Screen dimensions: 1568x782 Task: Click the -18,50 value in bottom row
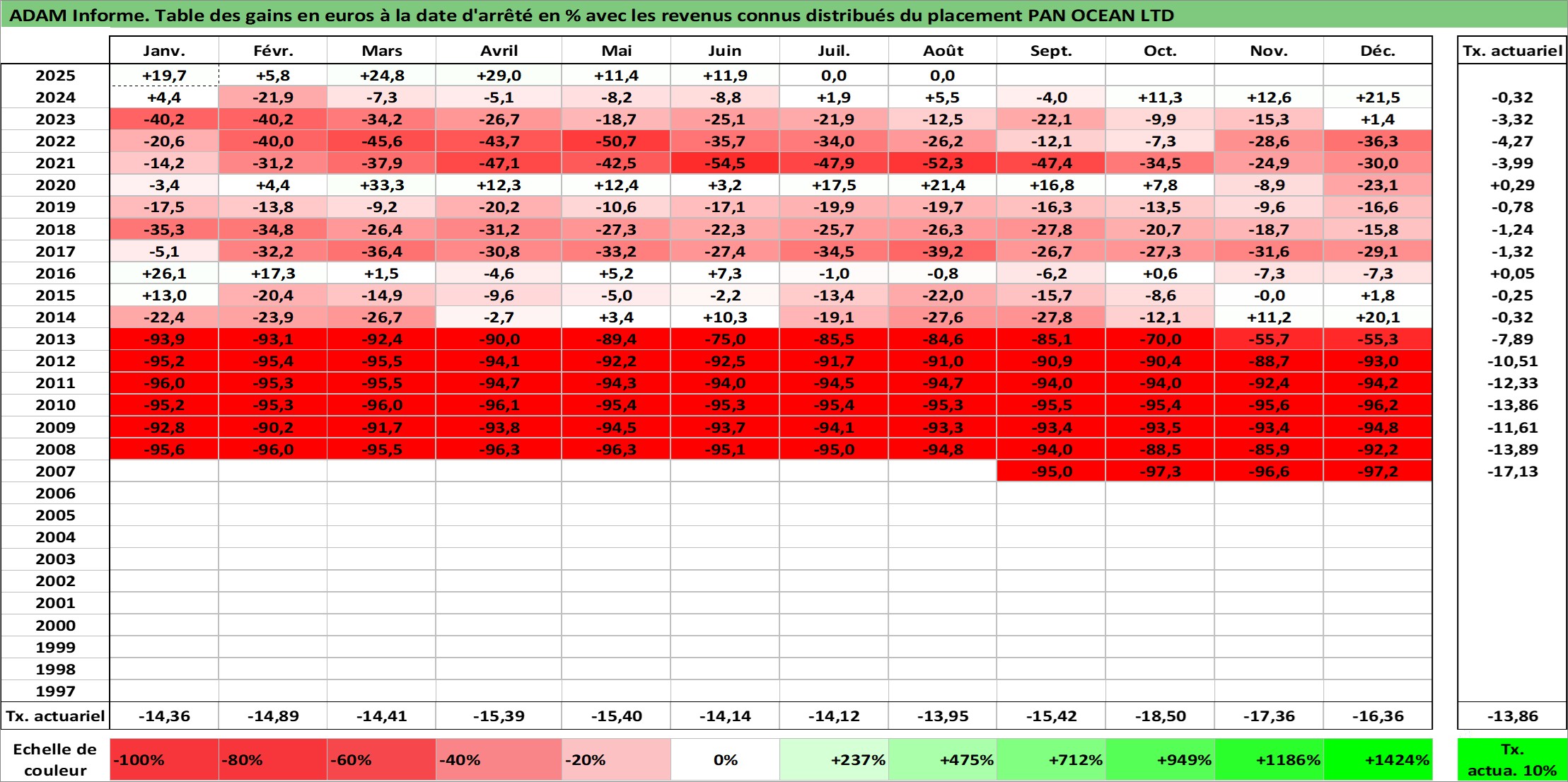point(1160,716)
